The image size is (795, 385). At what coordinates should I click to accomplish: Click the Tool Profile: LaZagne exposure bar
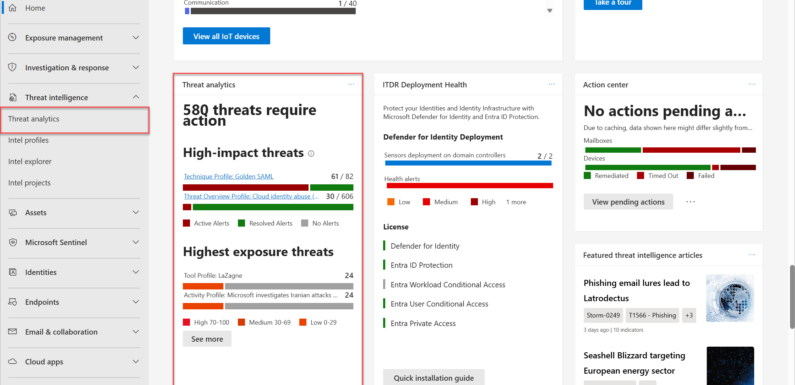[x=268, y=286]
